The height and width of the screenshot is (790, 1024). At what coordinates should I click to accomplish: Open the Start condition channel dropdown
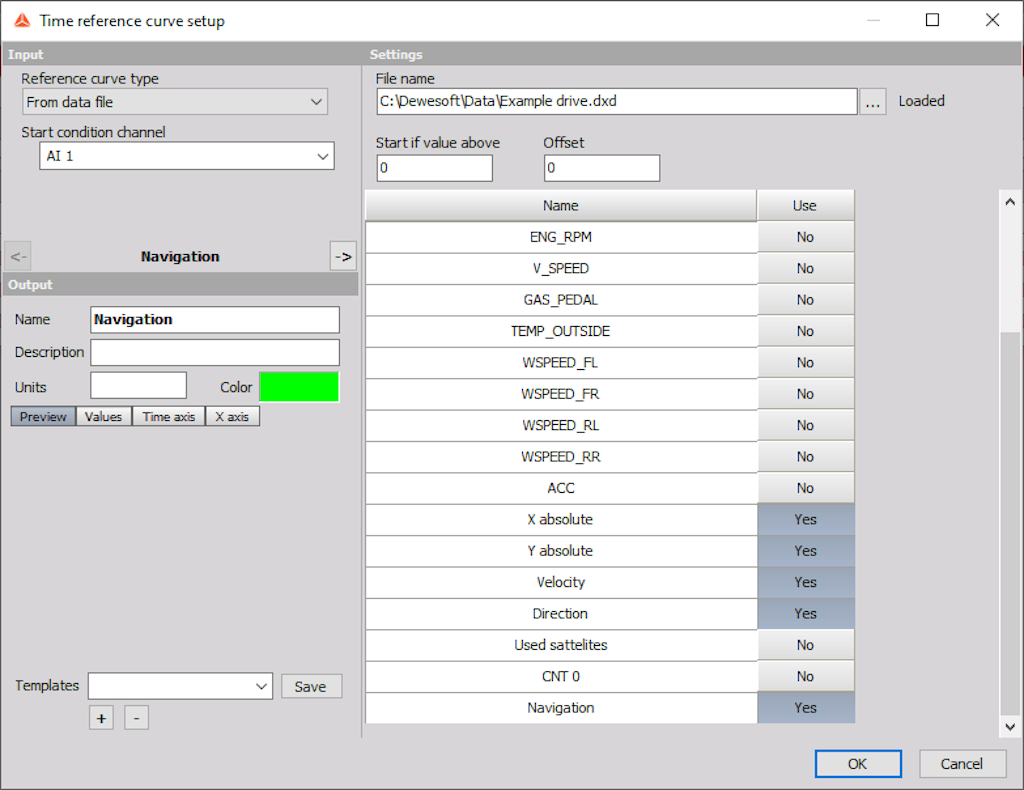pyautogui.click(x=187, y=156)
